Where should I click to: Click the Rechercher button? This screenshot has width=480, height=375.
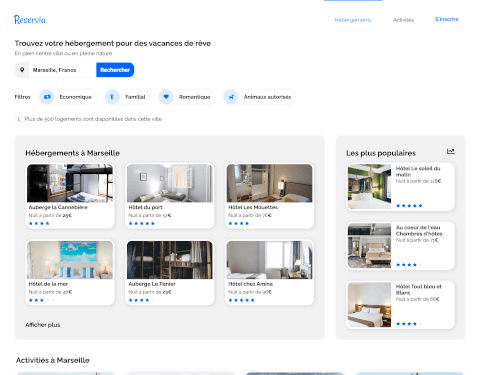115,70
